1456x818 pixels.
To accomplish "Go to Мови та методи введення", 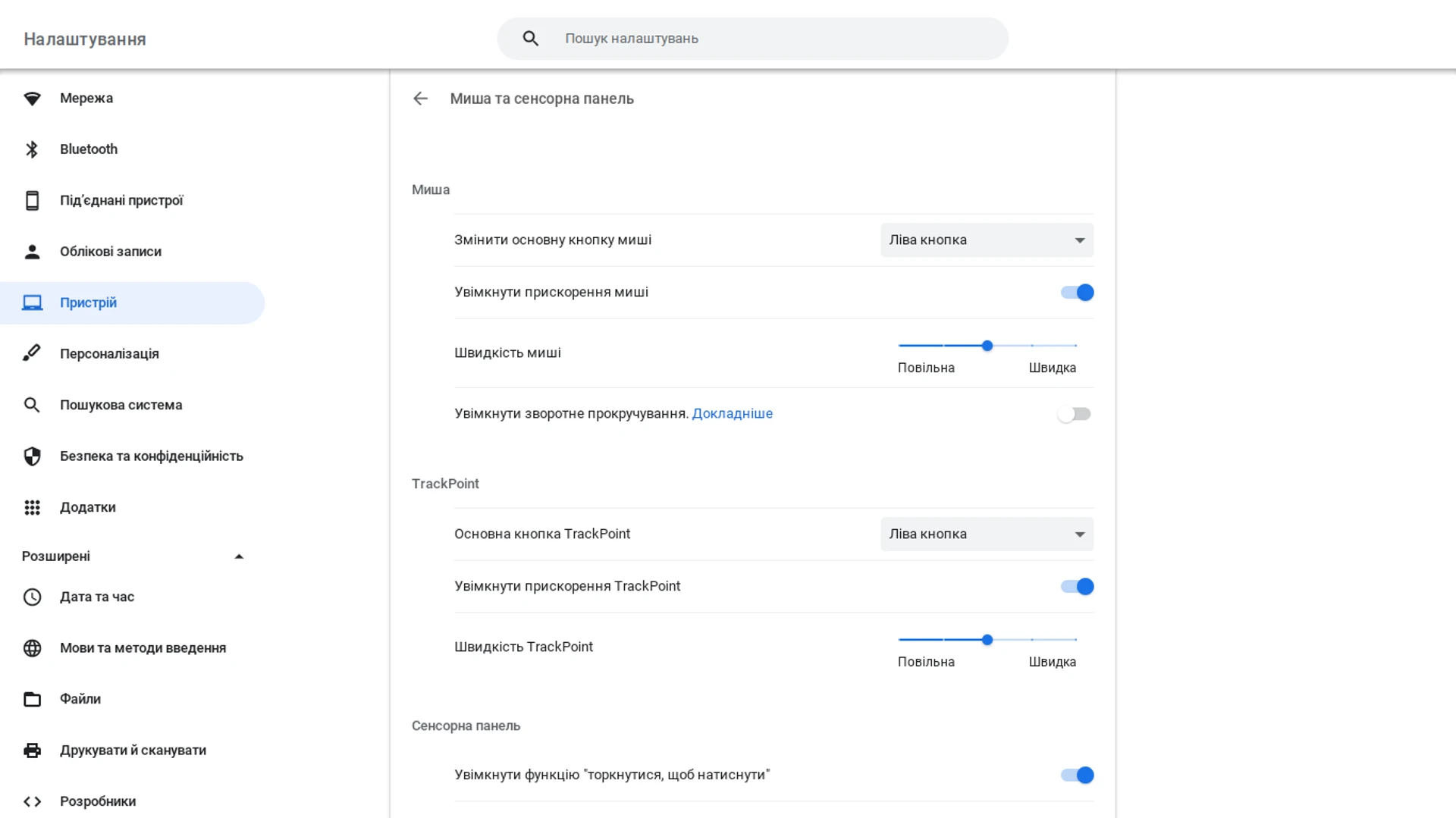I will tap(143, 648).
